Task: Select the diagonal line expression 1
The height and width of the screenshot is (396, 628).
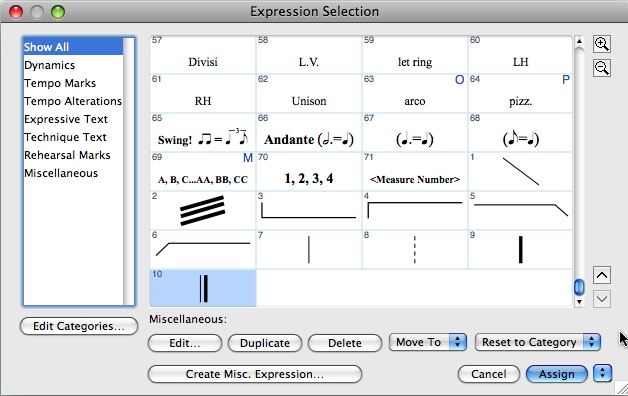Action: [x=520, y=171]
